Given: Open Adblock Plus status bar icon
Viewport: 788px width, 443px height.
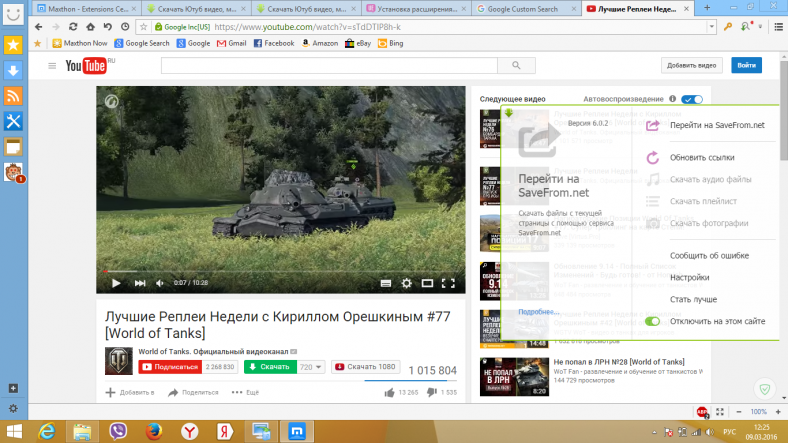Looking at the screenshot, I should (x=703, y=412).
